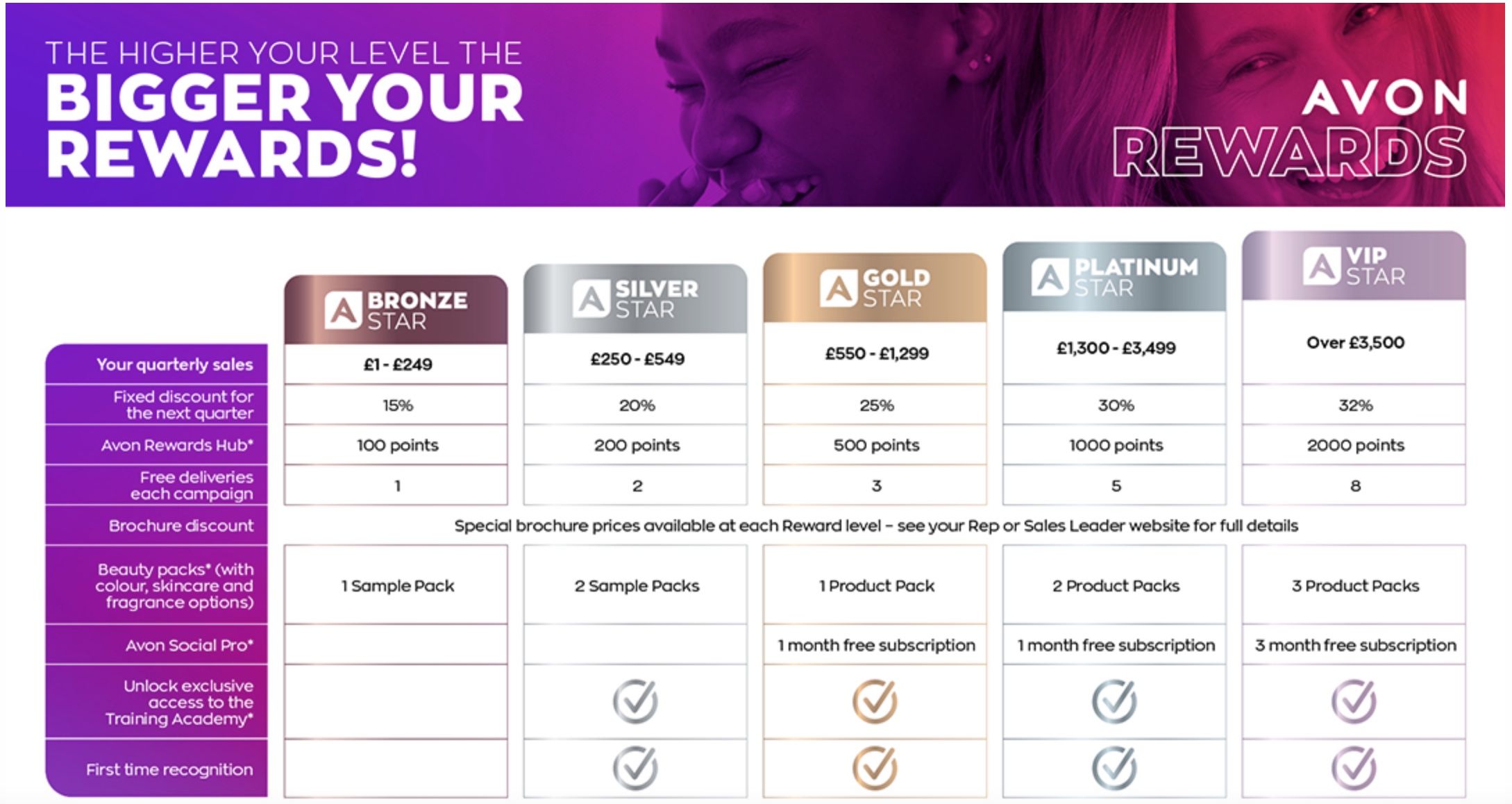Click the special brochure prices note text
The image size is (1512, 804).
876,526
